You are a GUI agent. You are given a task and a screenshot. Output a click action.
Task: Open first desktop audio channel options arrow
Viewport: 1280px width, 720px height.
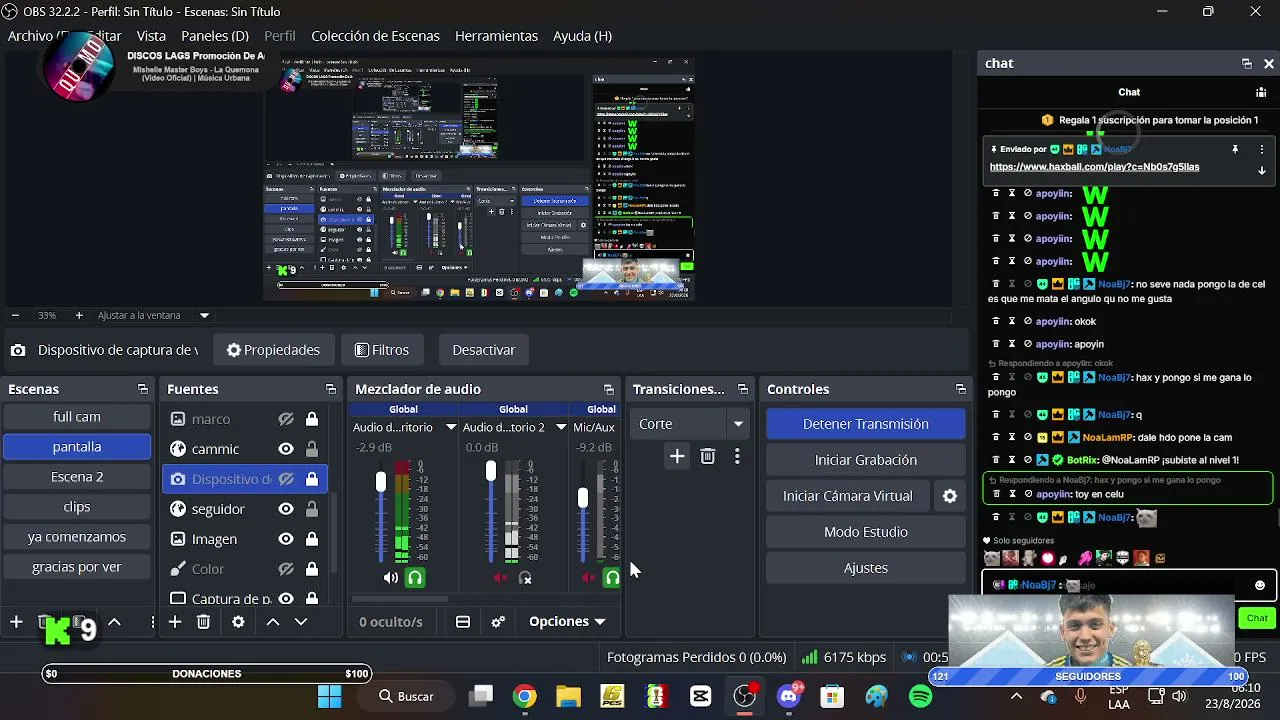click(x=451, y=427)
